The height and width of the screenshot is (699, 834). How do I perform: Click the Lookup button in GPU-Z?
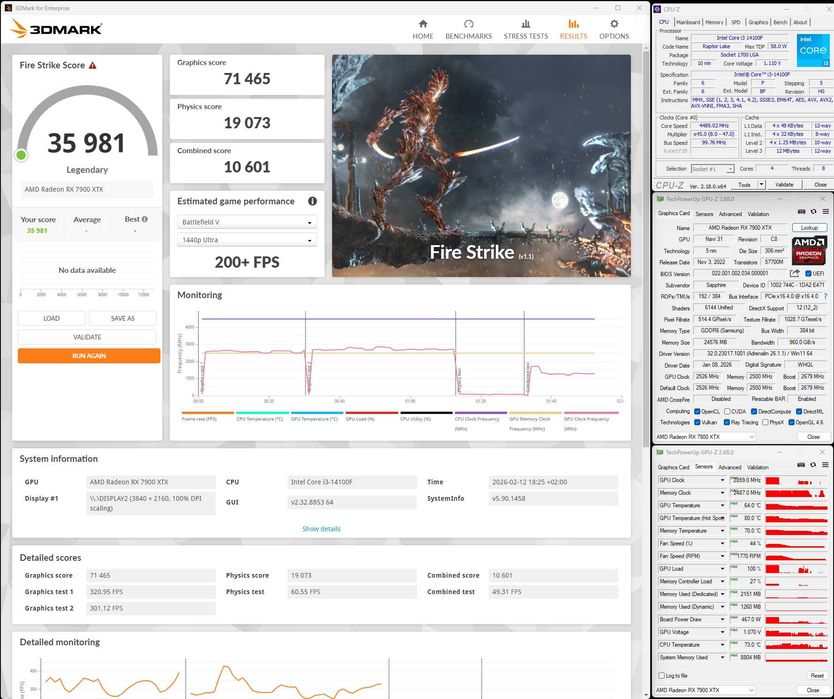coord(809,228)
